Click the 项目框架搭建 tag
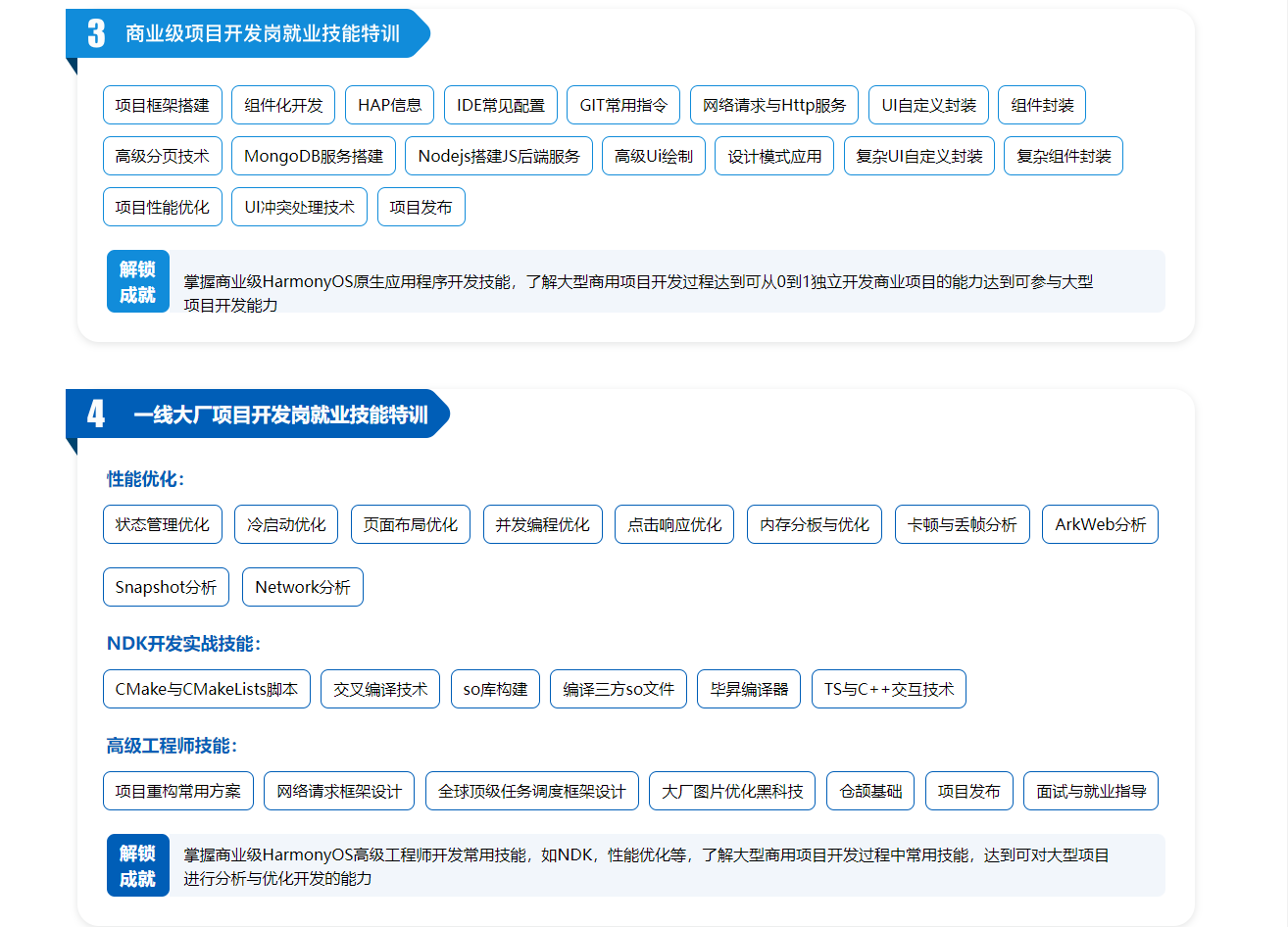 (x=163, y=105)
